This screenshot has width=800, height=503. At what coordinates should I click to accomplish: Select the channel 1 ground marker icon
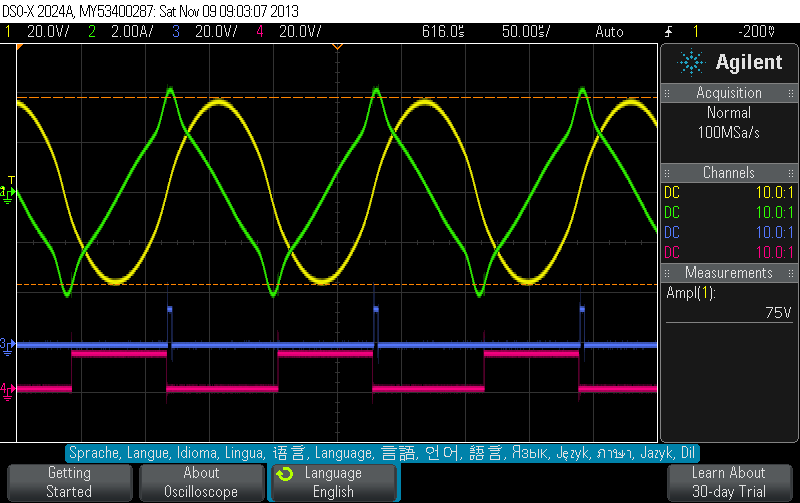[8, 193]
